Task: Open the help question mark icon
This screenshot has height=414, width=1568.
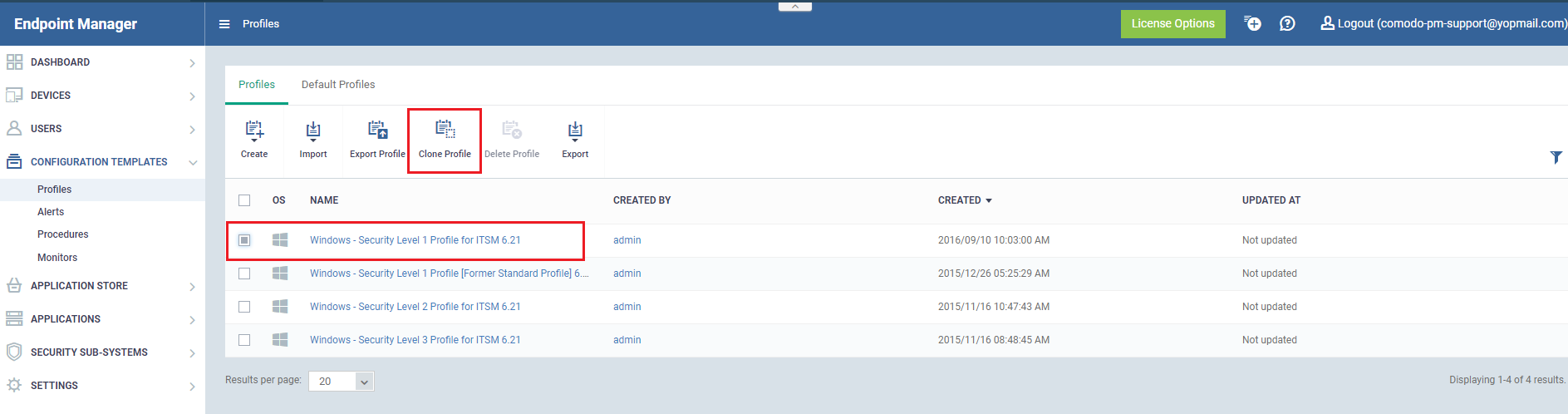Action: [1287, 23]
